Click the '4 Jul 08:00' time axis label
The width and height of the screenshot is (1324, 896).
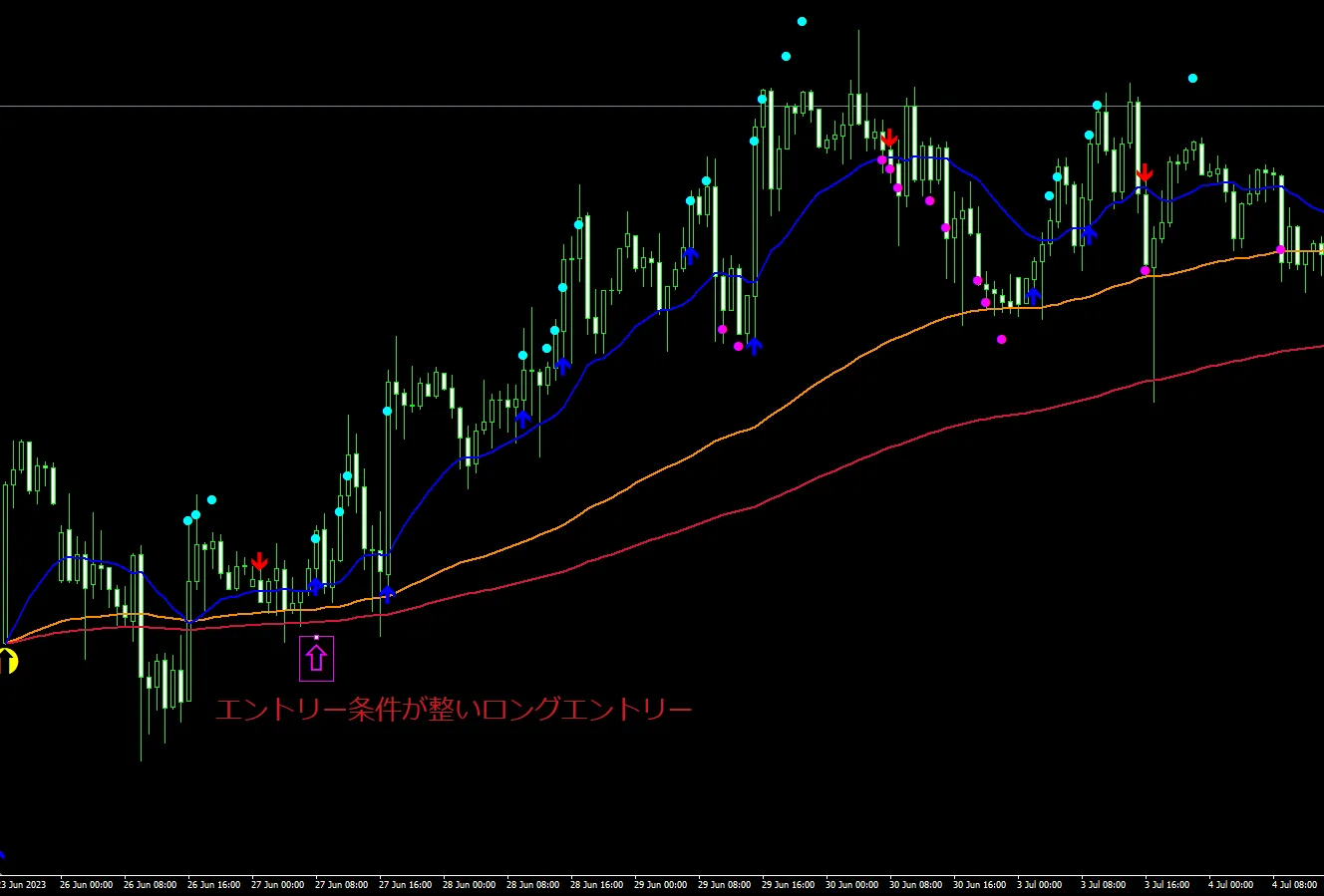pos(1295,884)
